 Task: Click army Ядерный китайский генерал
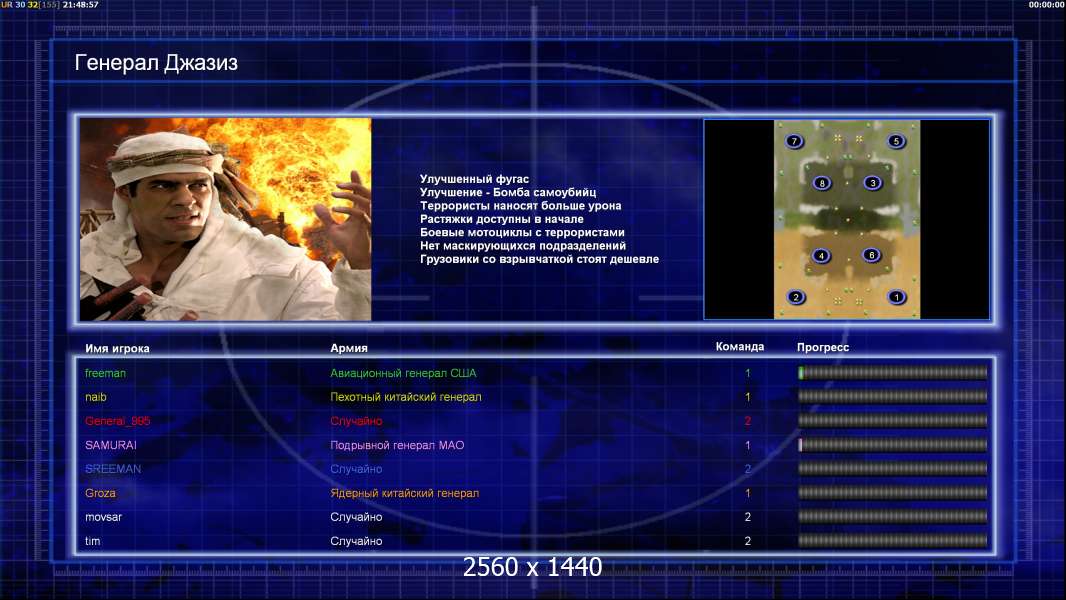coord(405,493)
